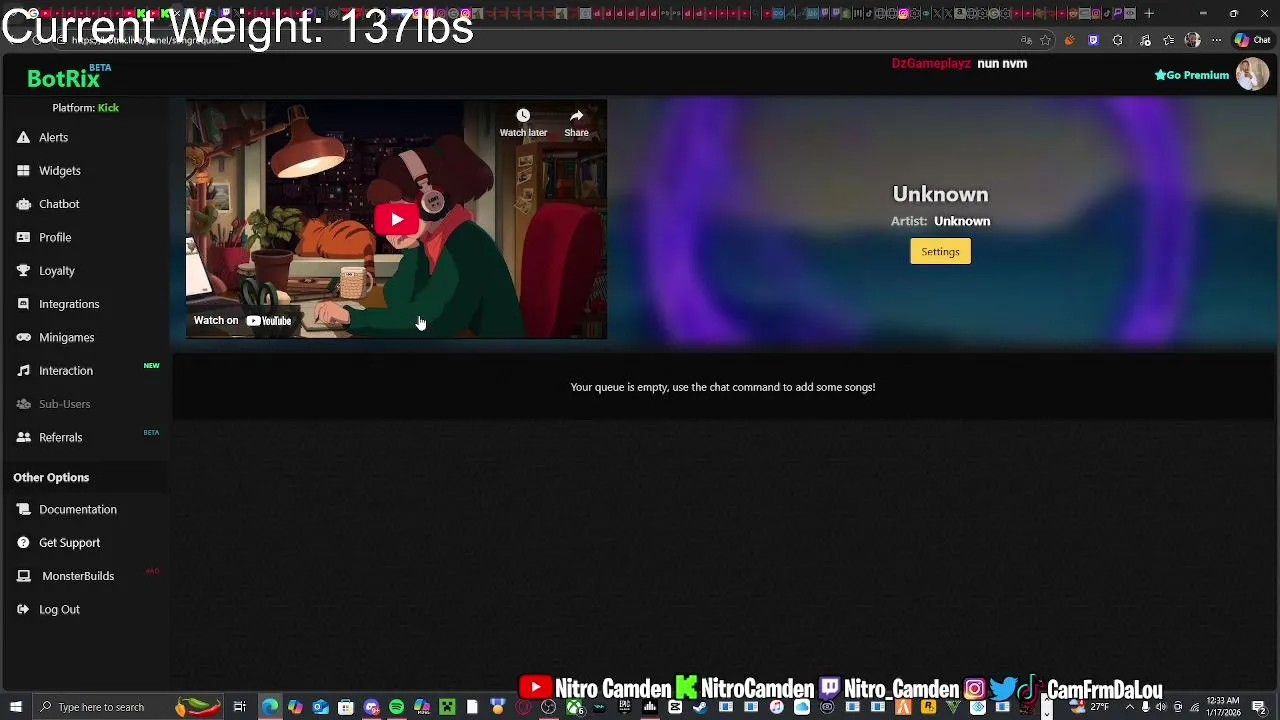
Task: Open Microsoft Edge from the taskbar
Action: pos(270,707)
